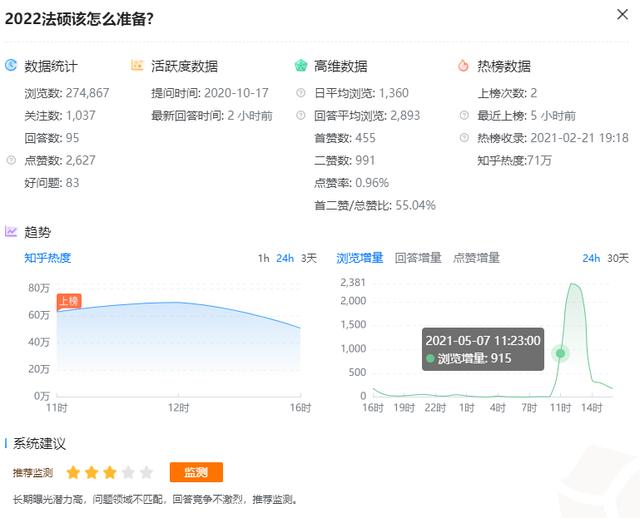Screen dimensions: 640x518
Task: Click 提问时间: 2020-10-17 text
Action: (210, 93)
